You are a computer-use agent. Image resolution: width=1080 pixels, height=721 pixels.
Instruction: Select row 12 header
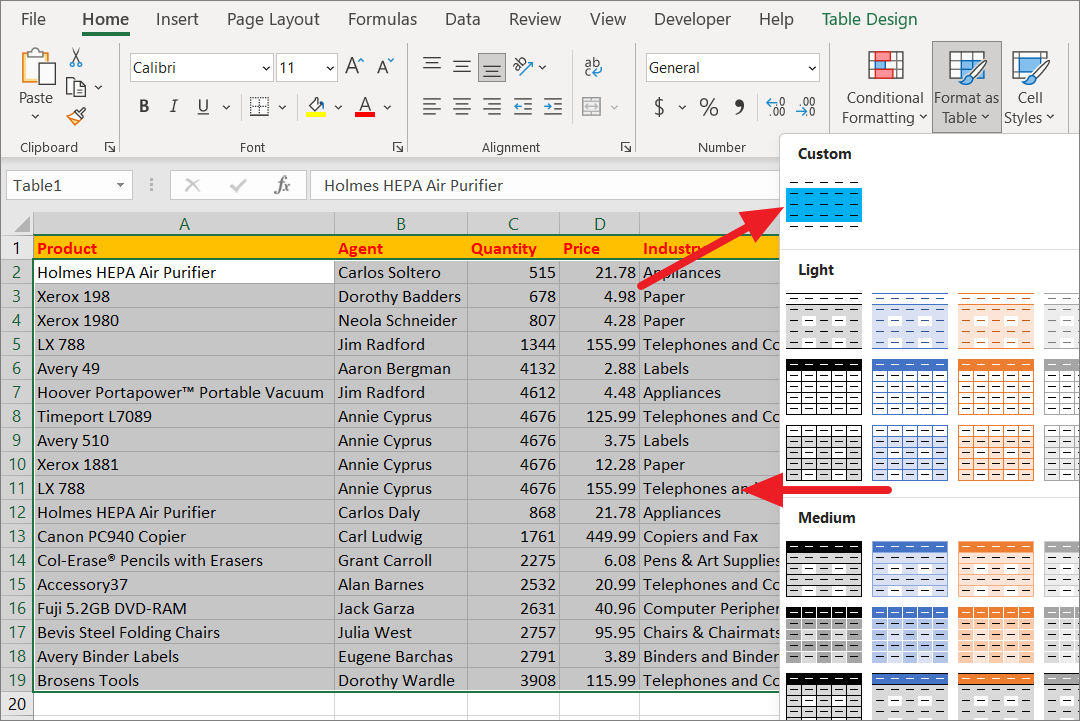17,512
